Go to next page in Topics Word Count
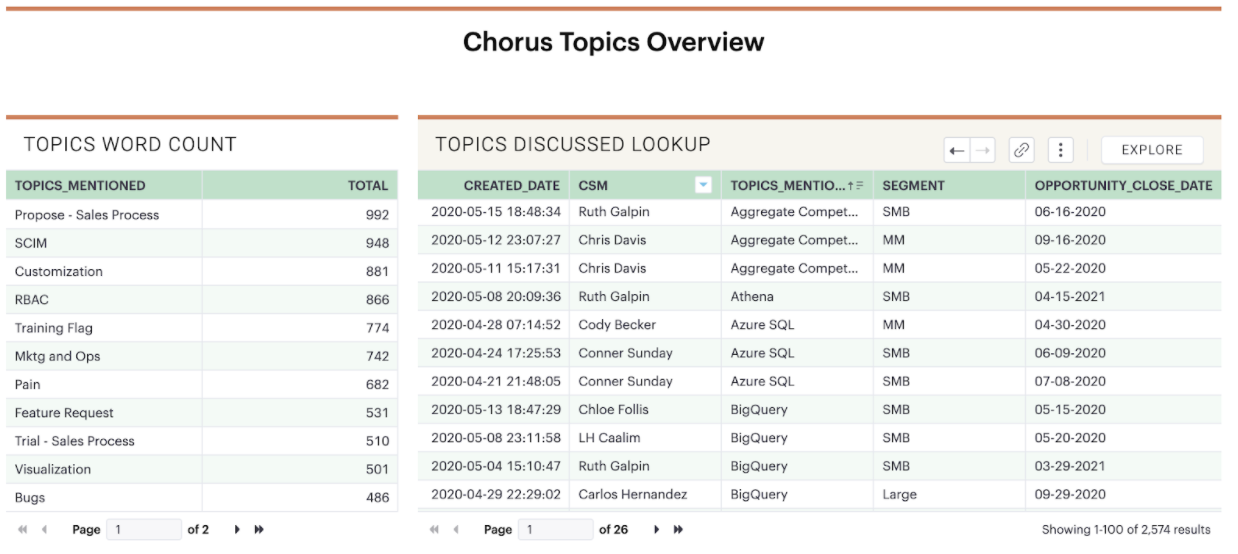Screen dimensions: 1238x554 pos(237,530)
